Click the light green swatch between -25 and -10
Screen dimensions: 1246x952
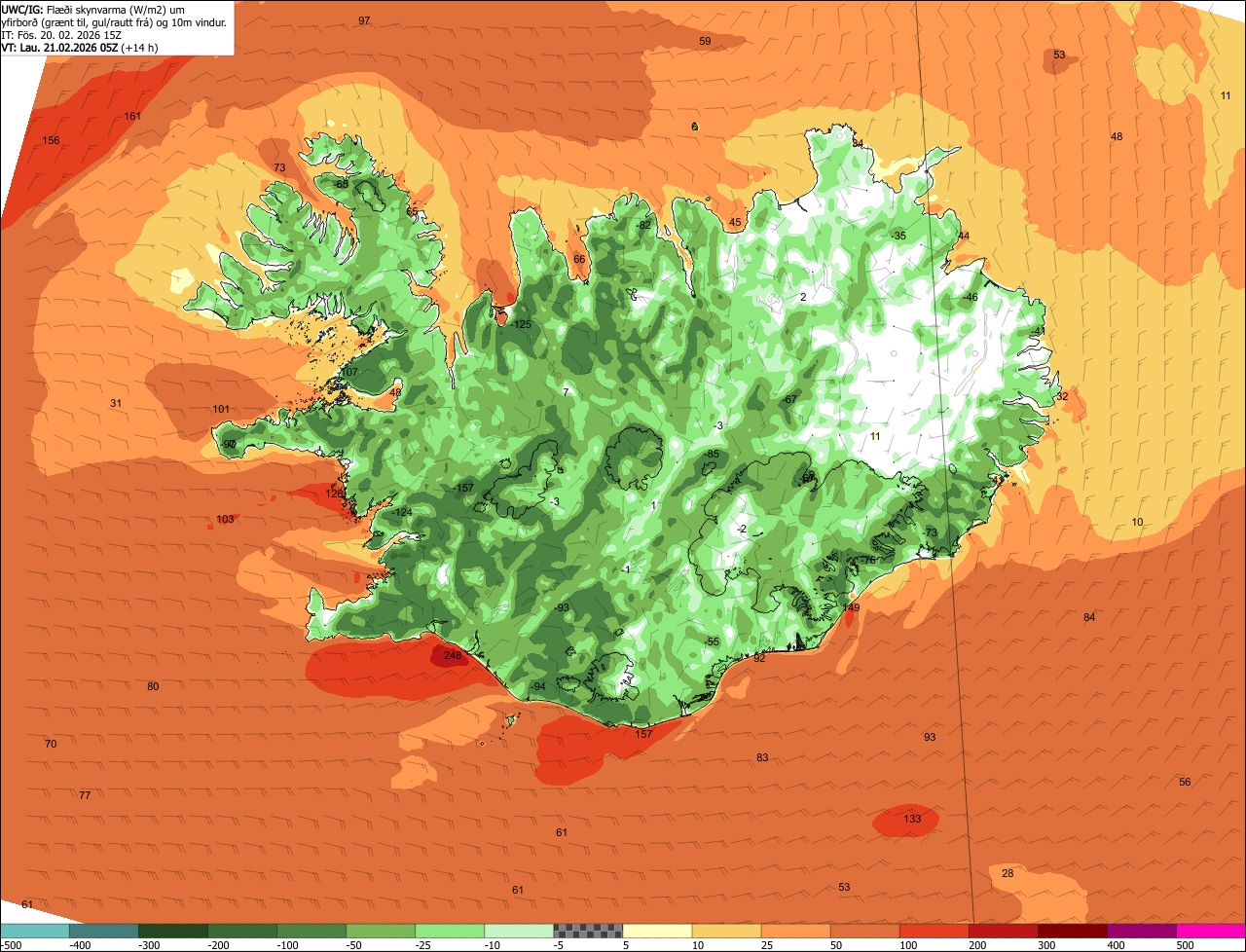(x=449, y=931)
